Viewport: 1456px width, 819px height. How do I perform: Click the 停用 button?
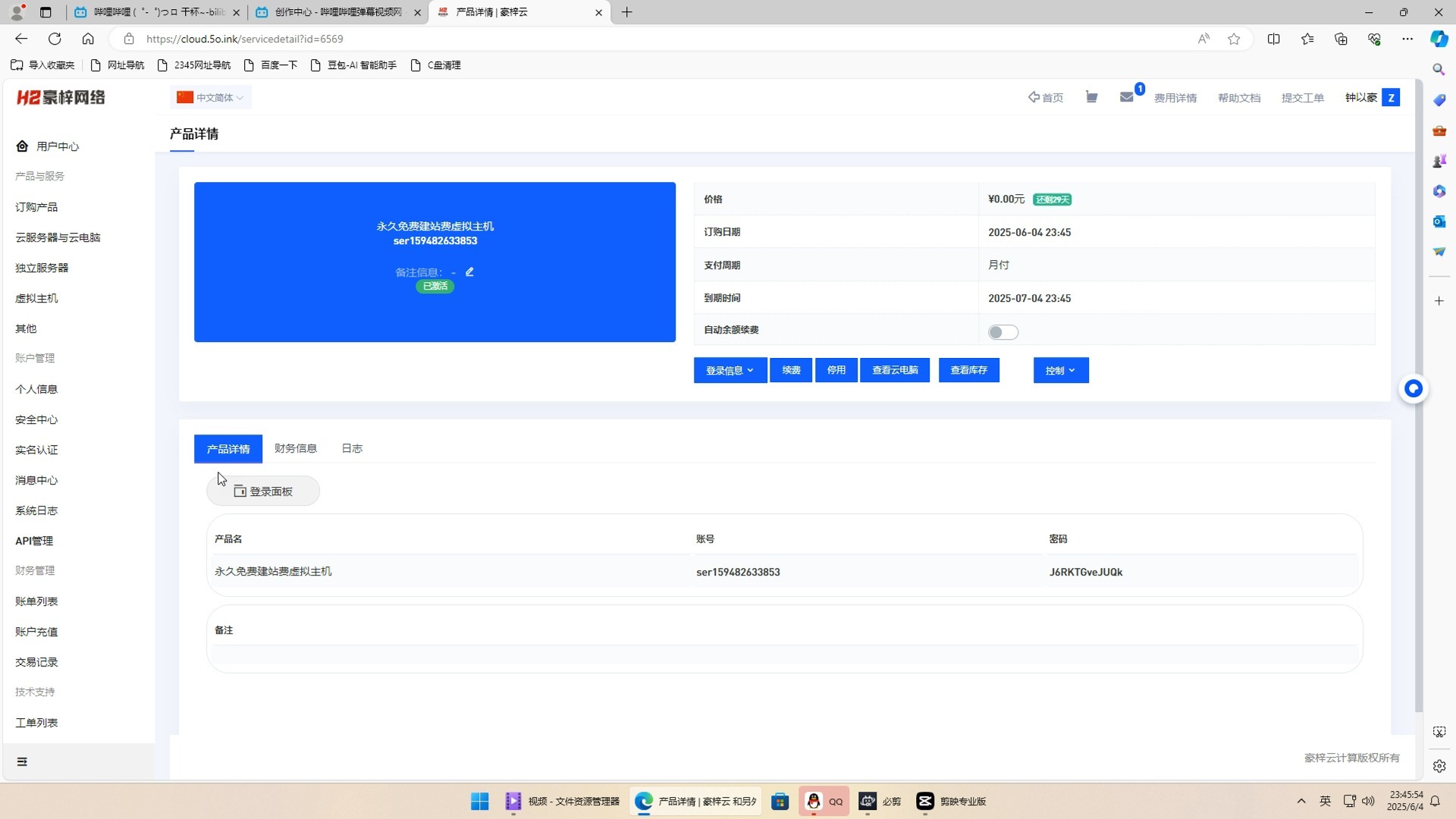pos(836,370)
